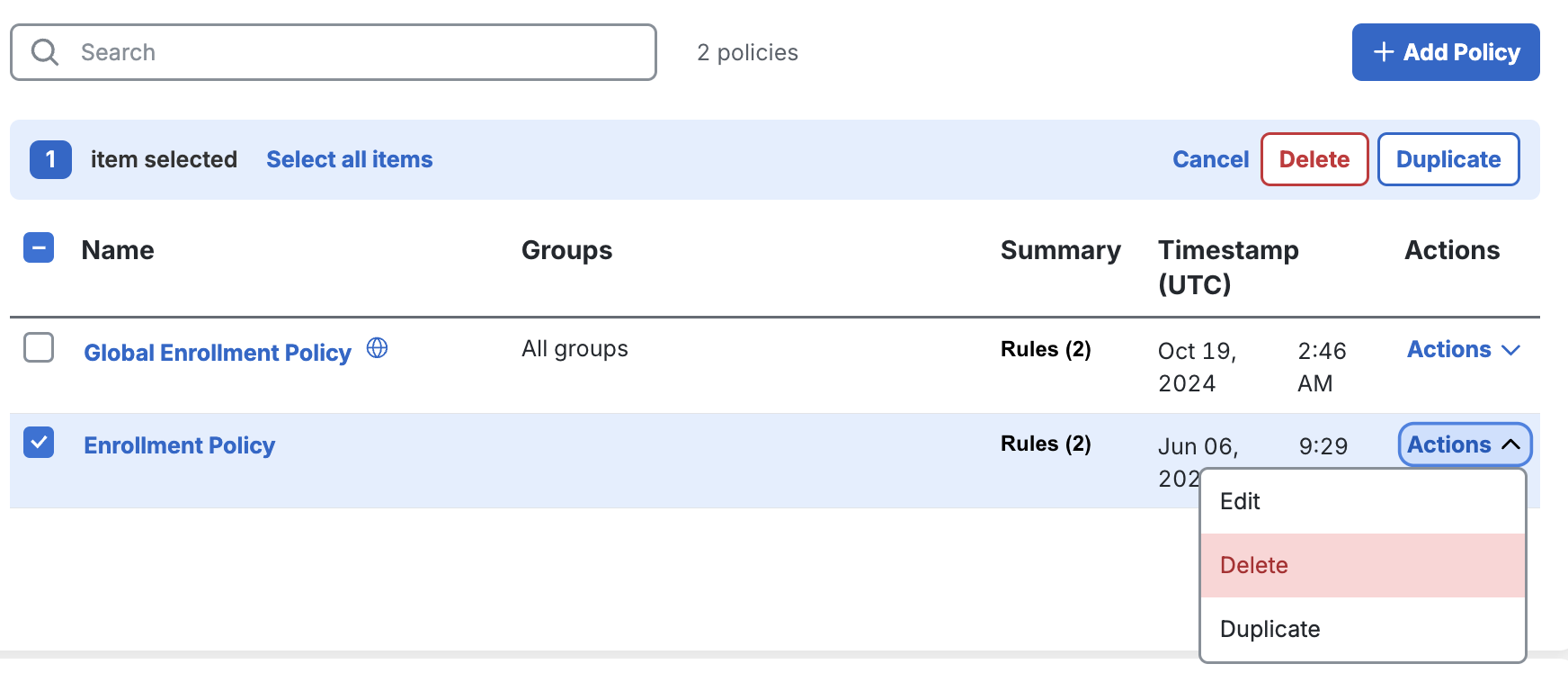Click the red Delete button in selection bar
Viewport: 1568px width, 673px height.
tap(1314, 159)
